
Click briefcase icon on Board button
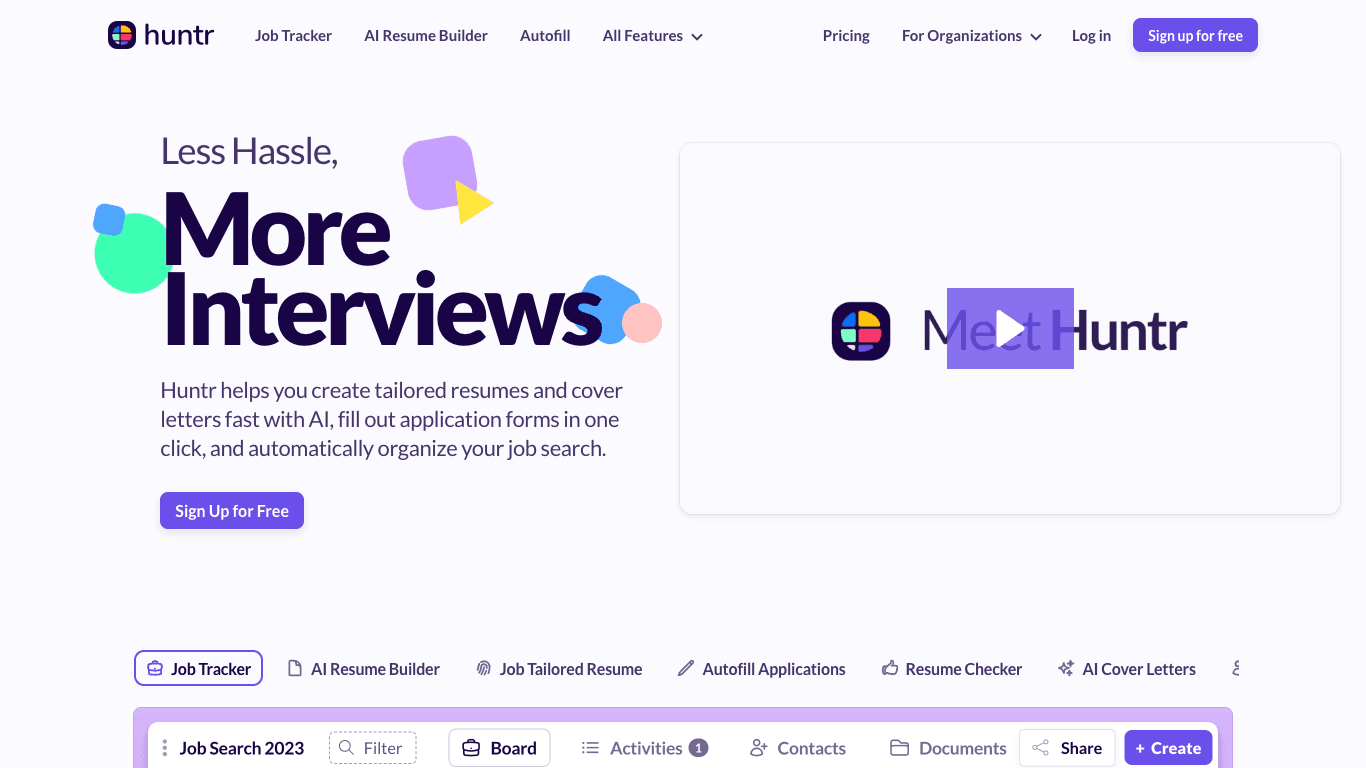tap(471, 748)
